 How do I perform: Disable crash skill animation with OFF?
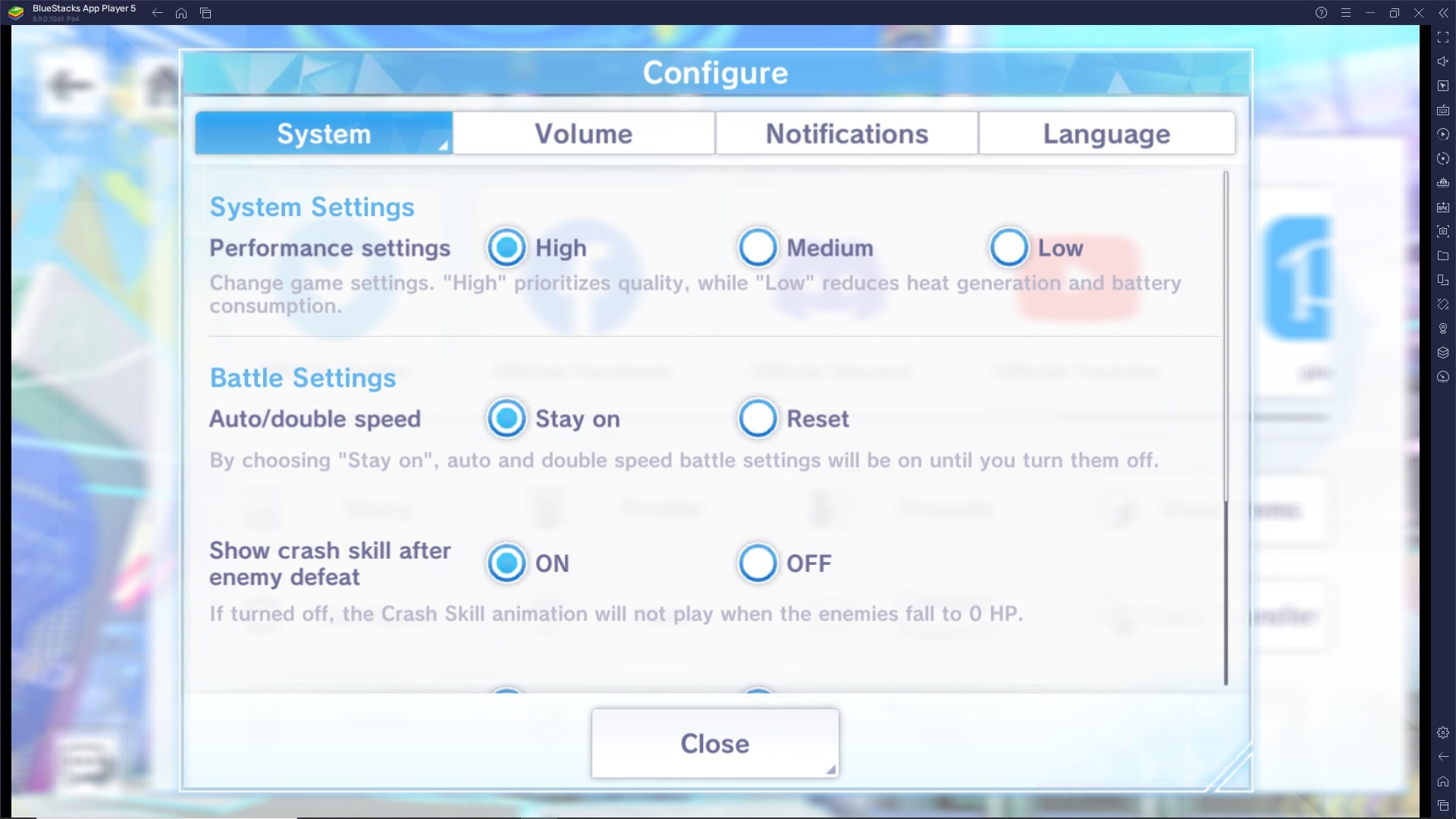tap(757, 563)
